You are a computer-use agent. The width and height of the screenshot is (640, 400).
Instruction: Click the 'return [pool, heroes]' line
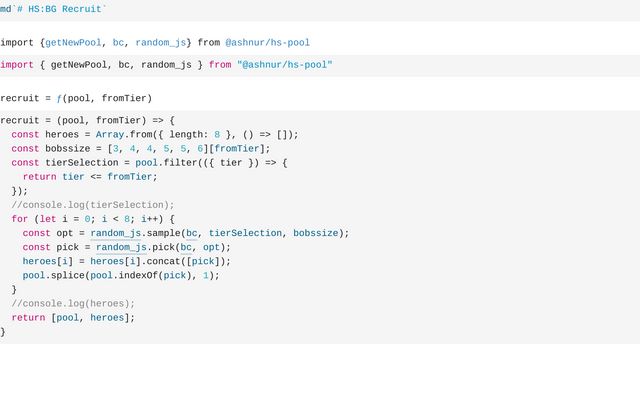click(73, 317)
